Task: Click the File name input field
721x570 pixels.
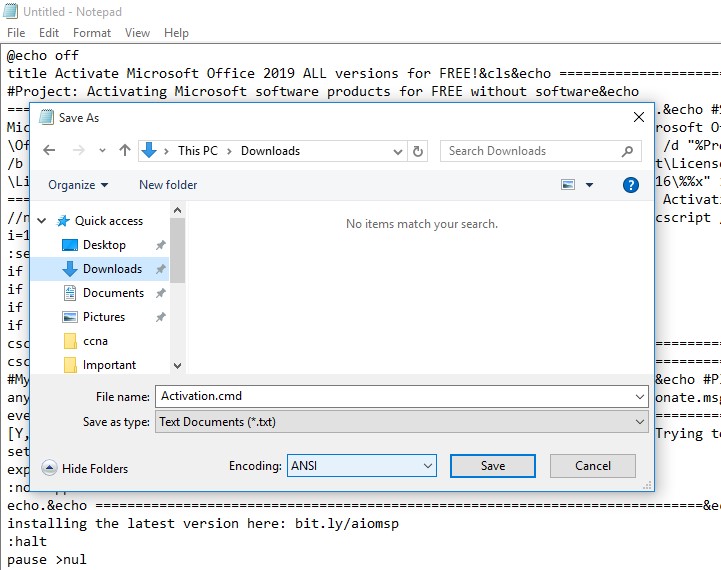Action: pyautogui.click(x=401, y=396)
